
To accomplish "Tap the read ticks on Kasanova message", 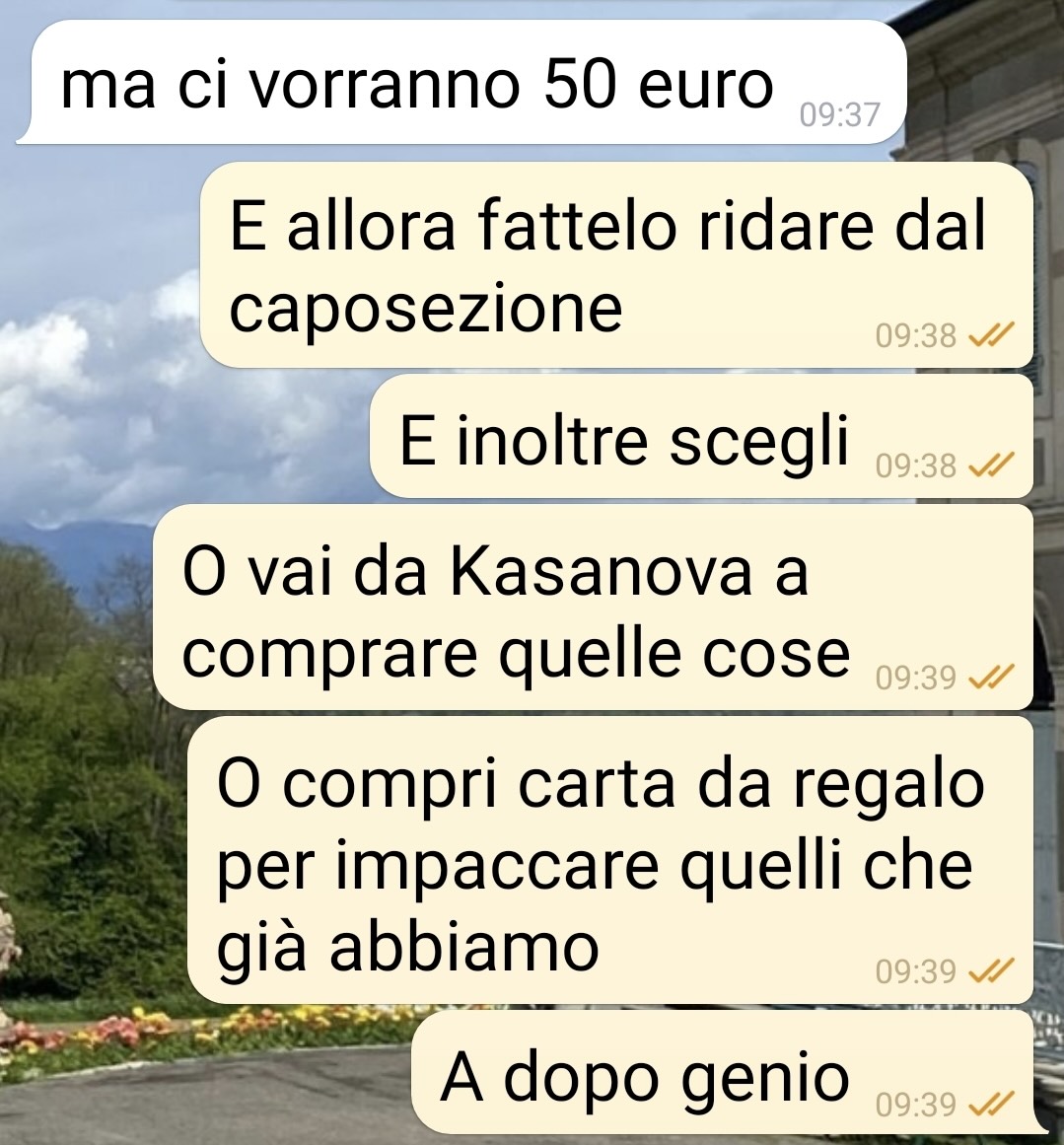I will pyautogui.click(x=991, y=677).
